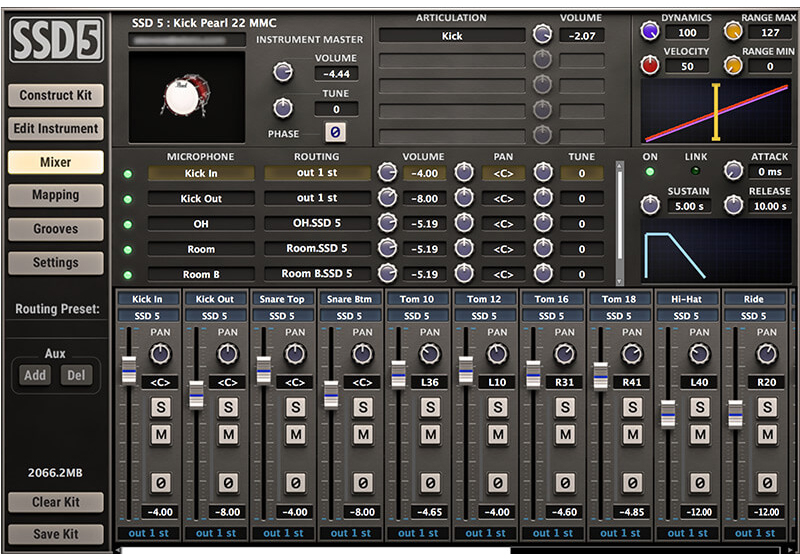
Task: Click the kick drum thumbnail image
Action: 187,96
